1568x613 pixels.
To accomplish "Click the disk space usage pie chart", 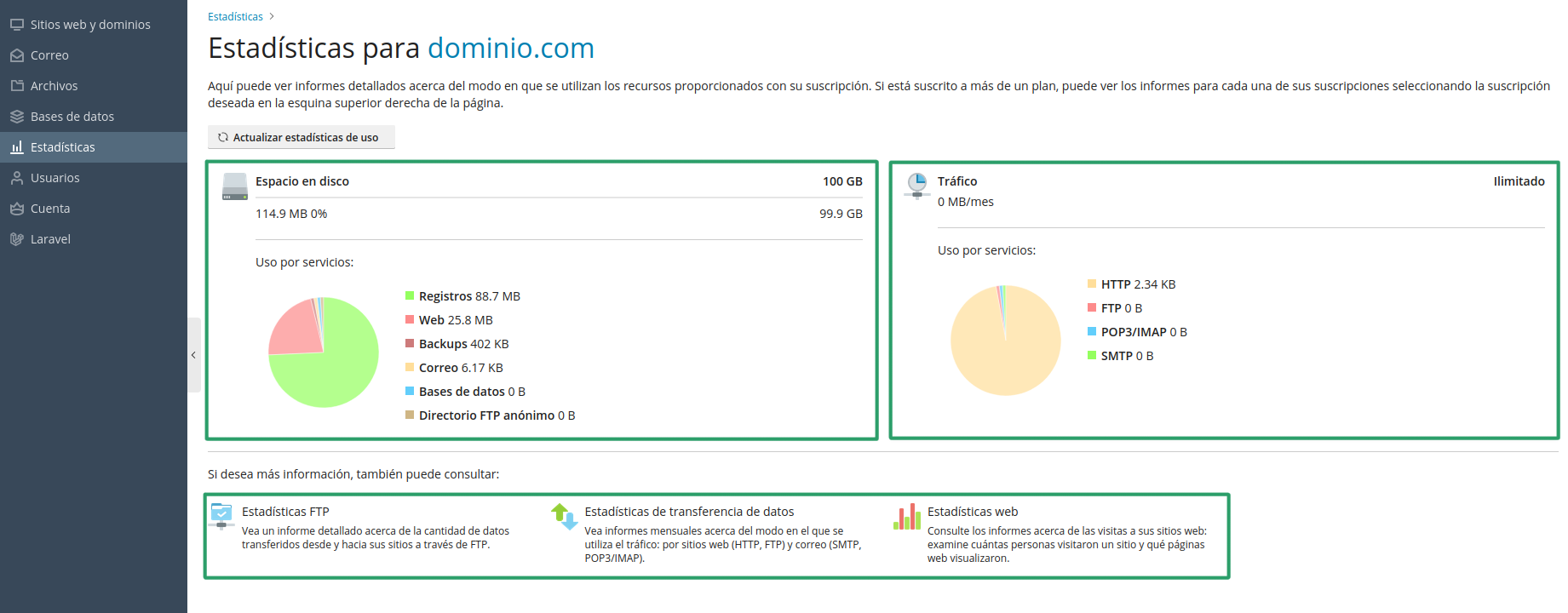I will (324, 352).
